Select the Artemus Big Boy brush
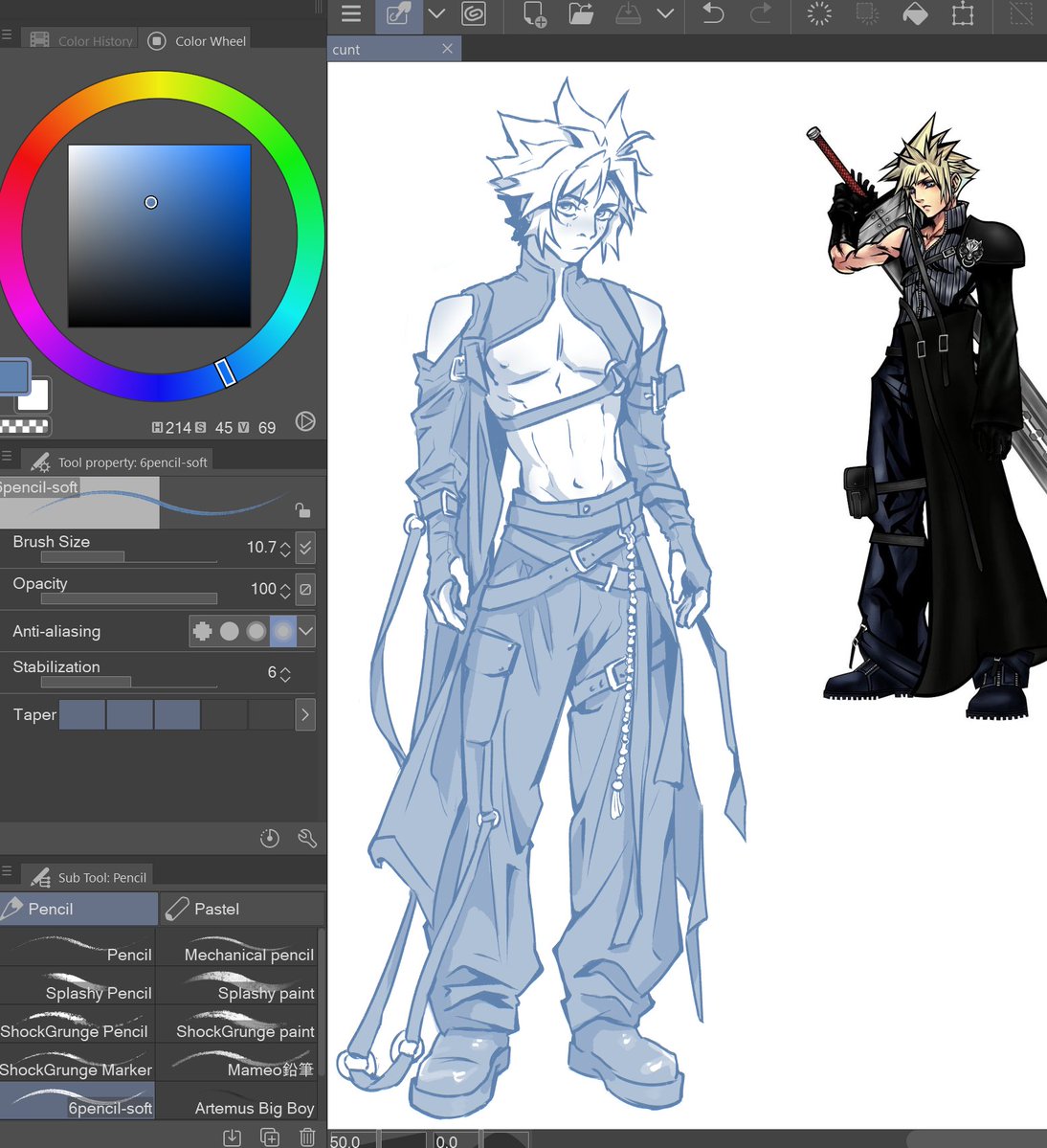Image resolution: width=1047 pixels, height=1148 pixels. pos(237,1101)
